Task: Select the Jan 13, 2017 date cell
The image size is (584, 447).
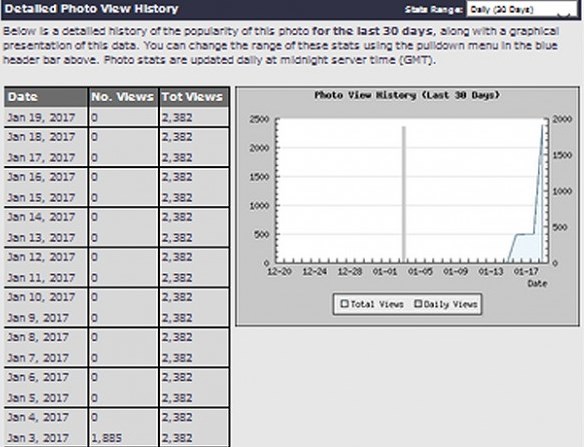Action: (x=46, y=237)
